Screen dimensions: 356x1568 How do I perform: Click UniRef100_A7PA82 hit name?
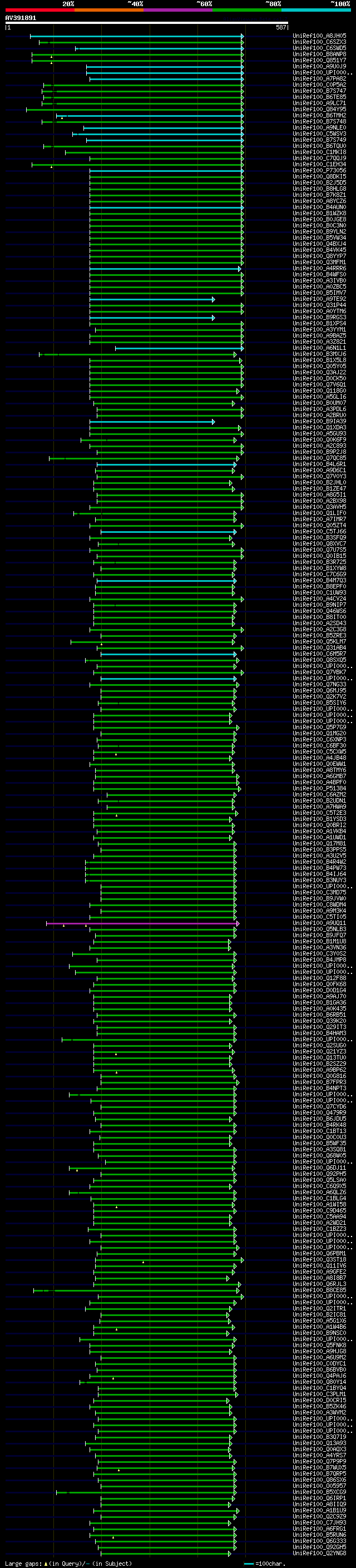pyautogui.click(x=319, y=78)
